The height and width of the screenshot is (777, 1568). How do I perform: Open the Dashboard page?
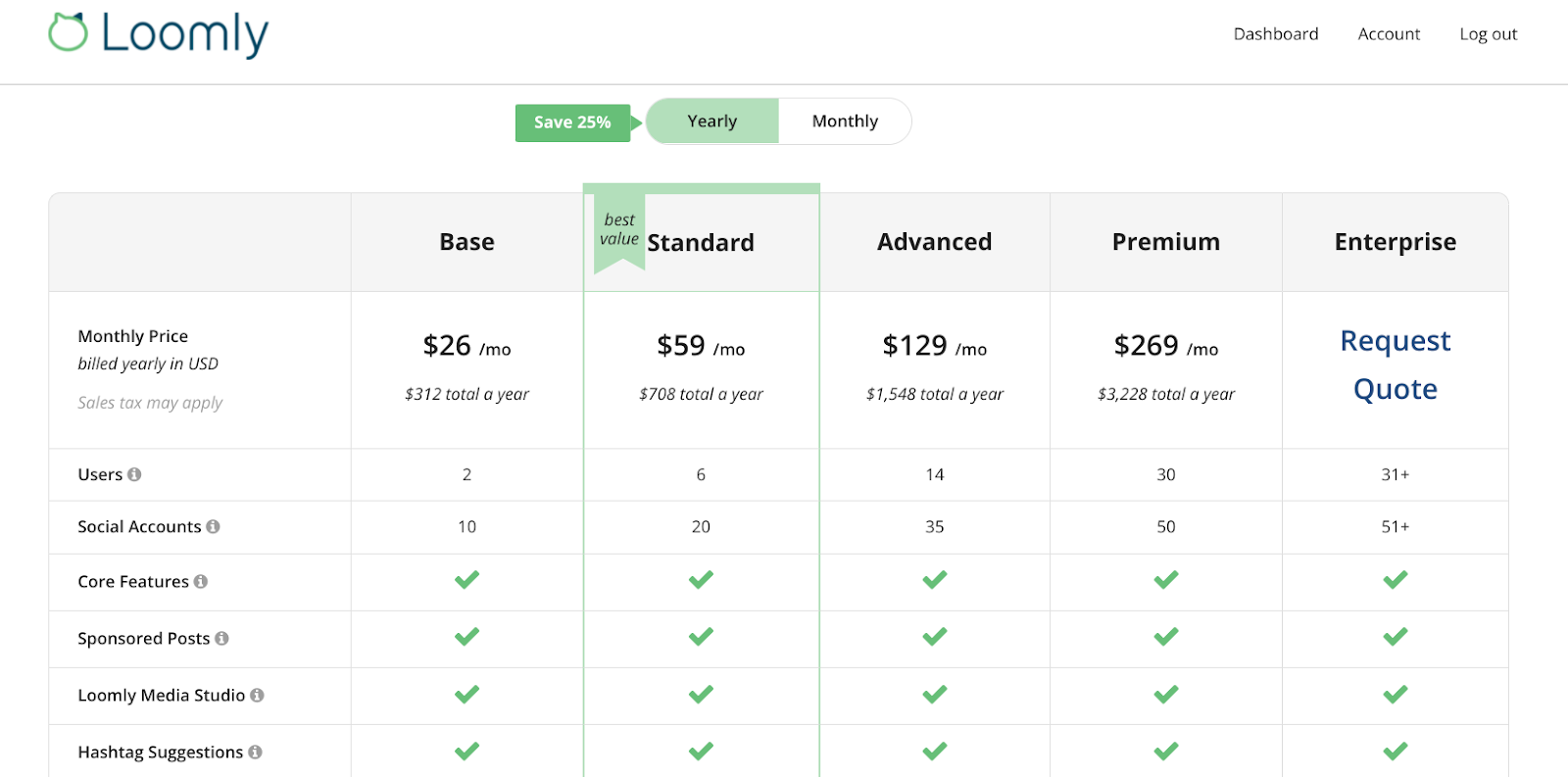[1276, 34]
